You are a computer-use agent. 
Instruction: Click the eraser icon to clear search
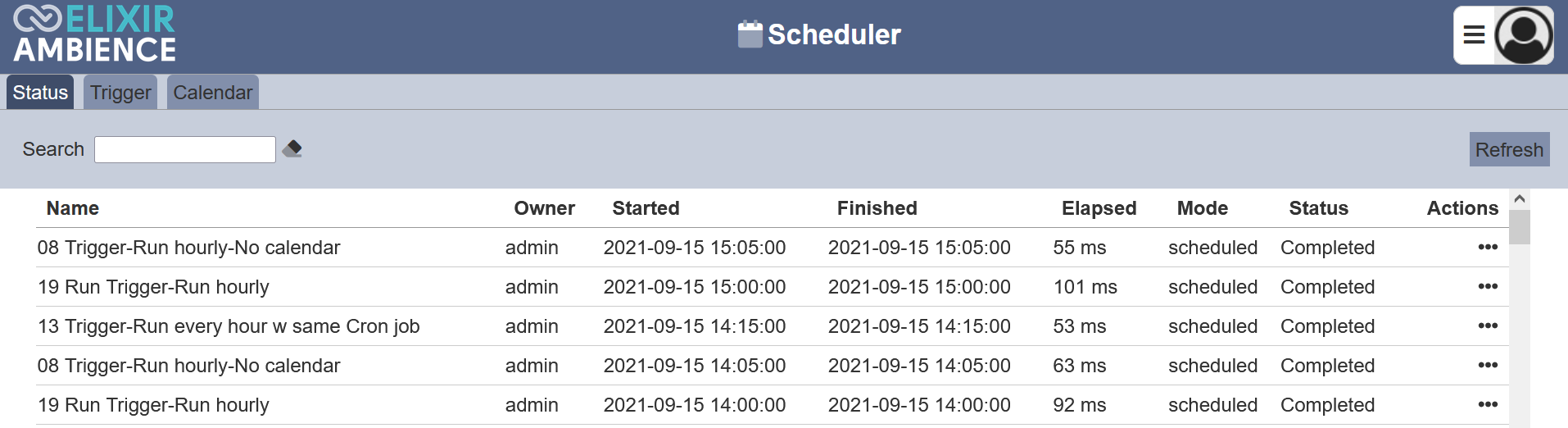click(x=292, y=149)
